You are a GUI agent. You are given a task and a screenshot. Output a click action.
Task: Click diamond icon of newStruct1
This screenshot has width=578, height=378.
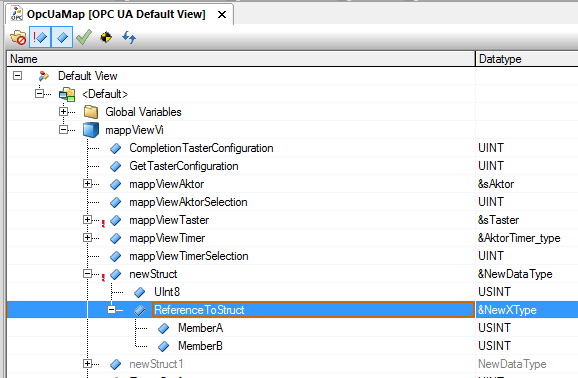[x=115, y=364]
